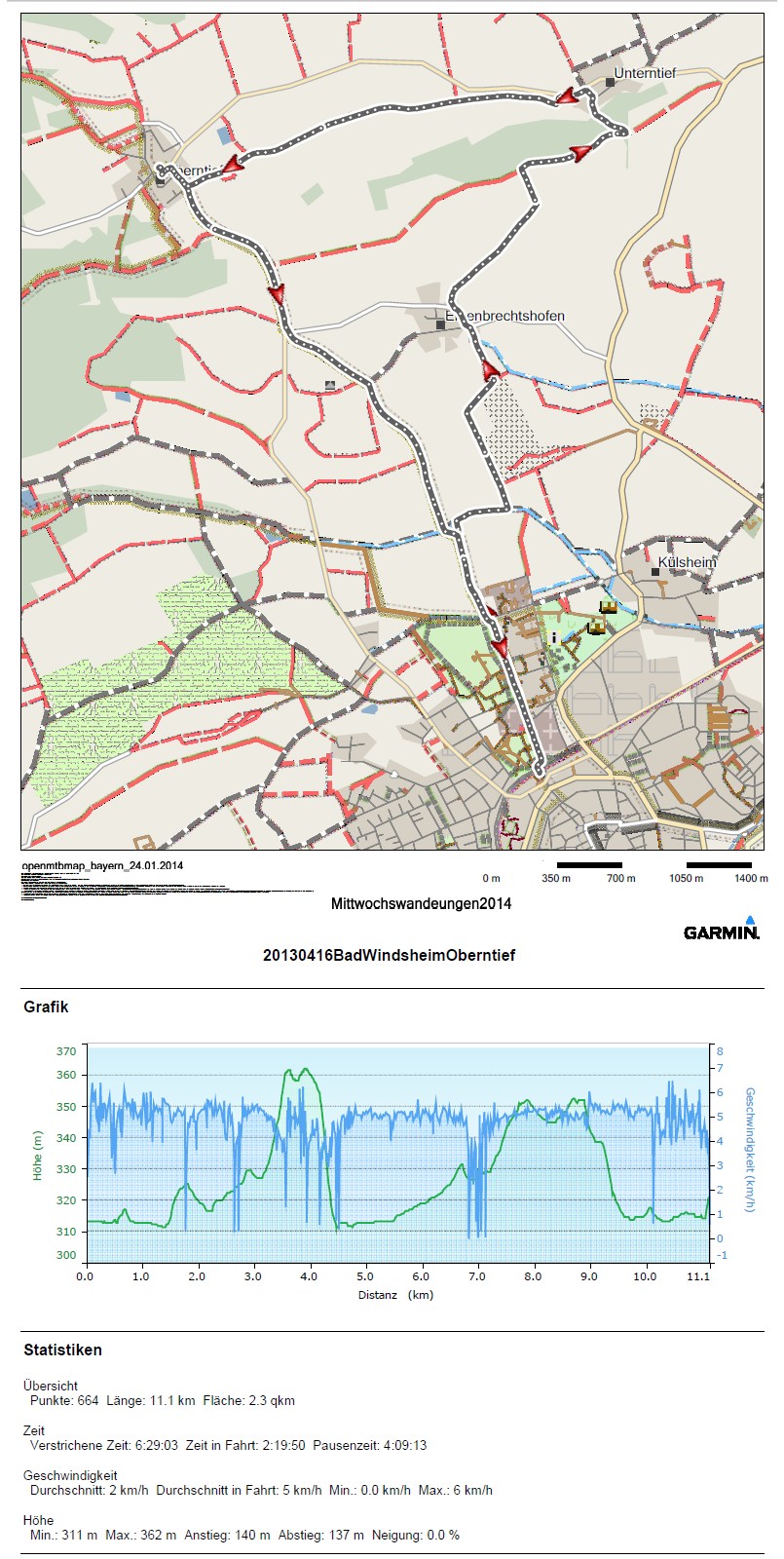The width and height of the screenshot is (784, 1559).
Task: Click the black square marker at Erkenbrechtshofen
Action: tap(440, 325)
